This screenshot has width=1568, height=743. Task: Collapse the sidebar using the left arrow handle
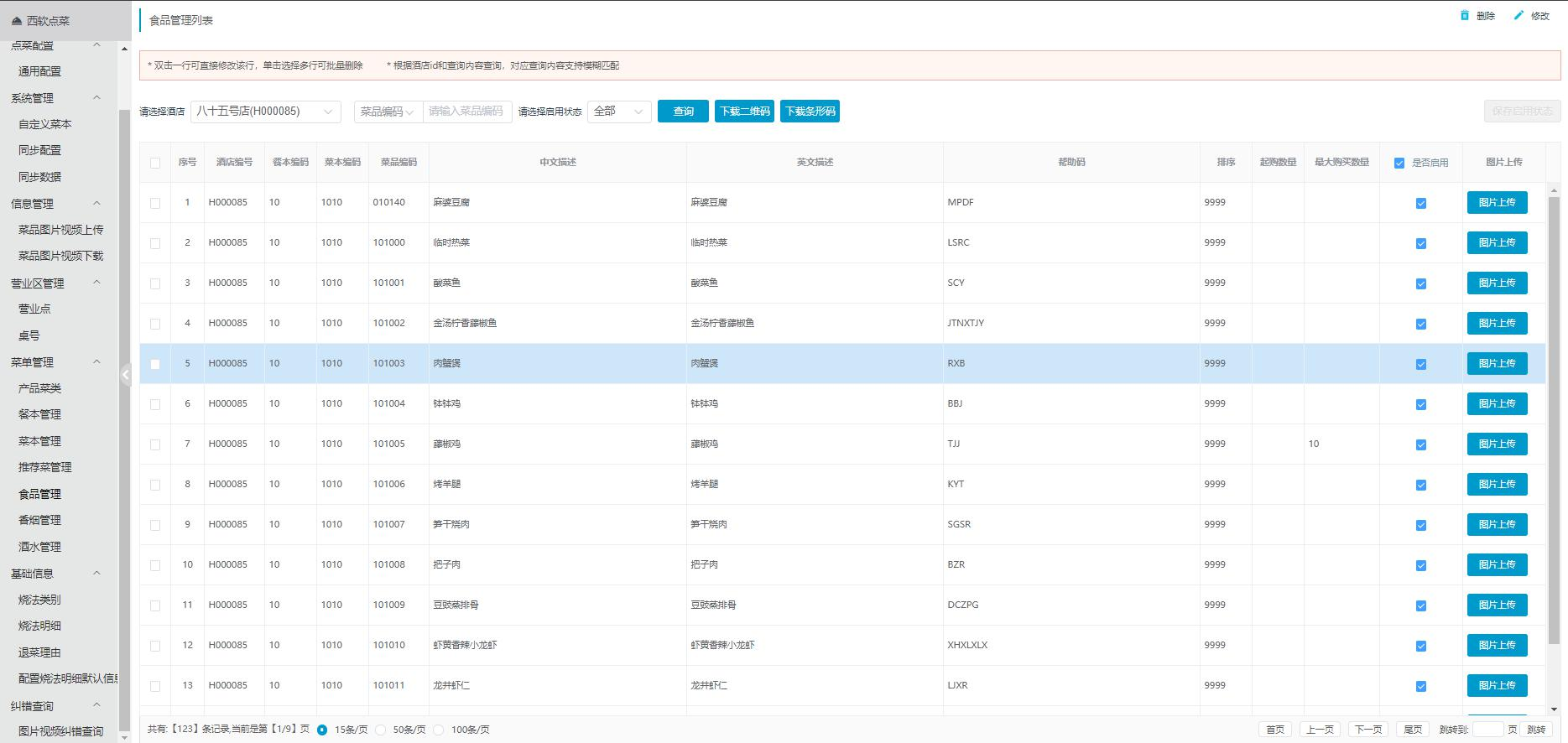pos(125,375)
